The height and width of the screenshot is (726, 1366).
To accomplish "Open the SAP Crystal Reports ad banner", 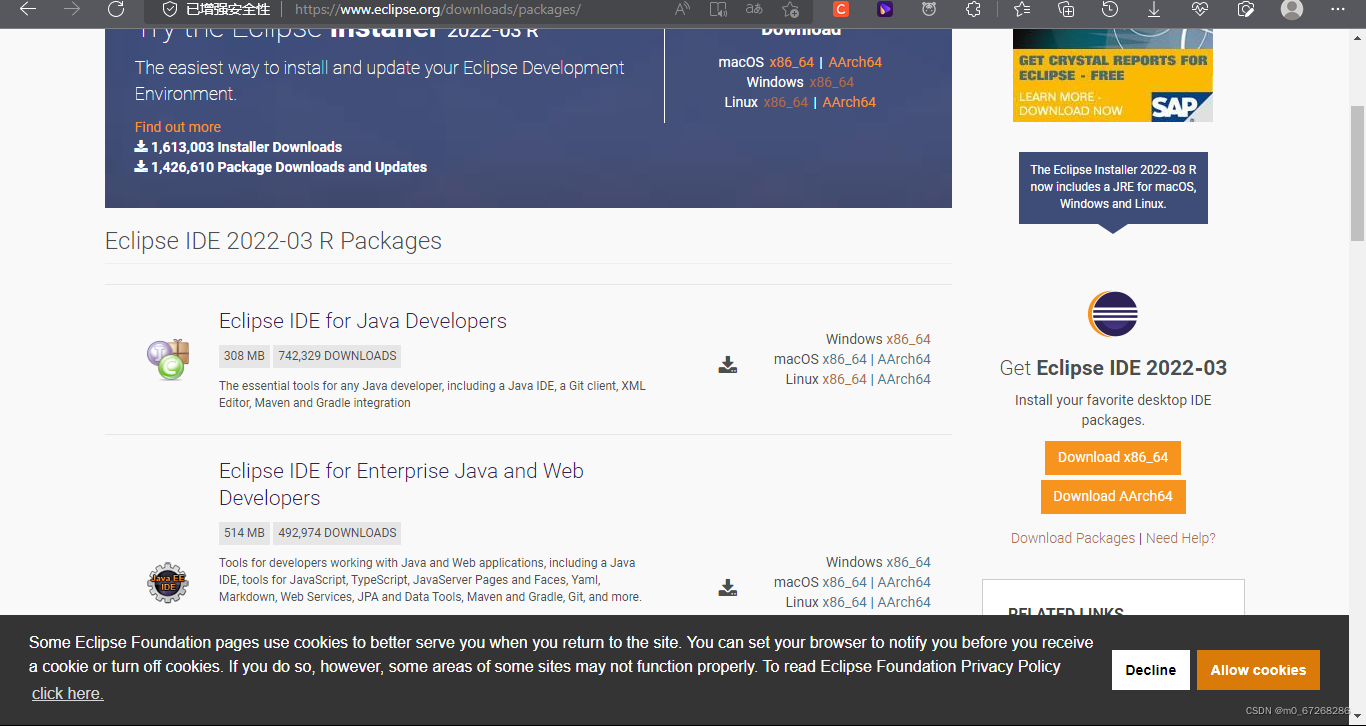I will [1113, 75].
